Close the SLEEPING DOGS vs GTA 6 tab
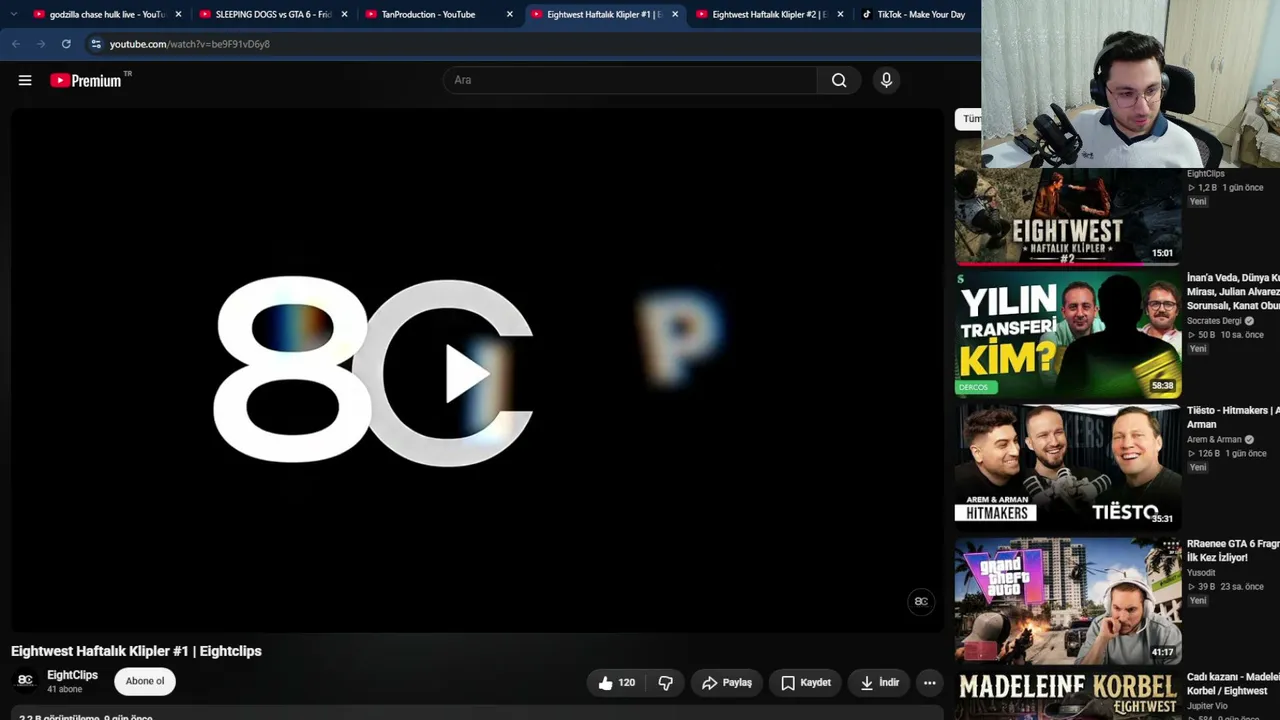Screen dimensions: 1280x720 click(x=344, y=15)
